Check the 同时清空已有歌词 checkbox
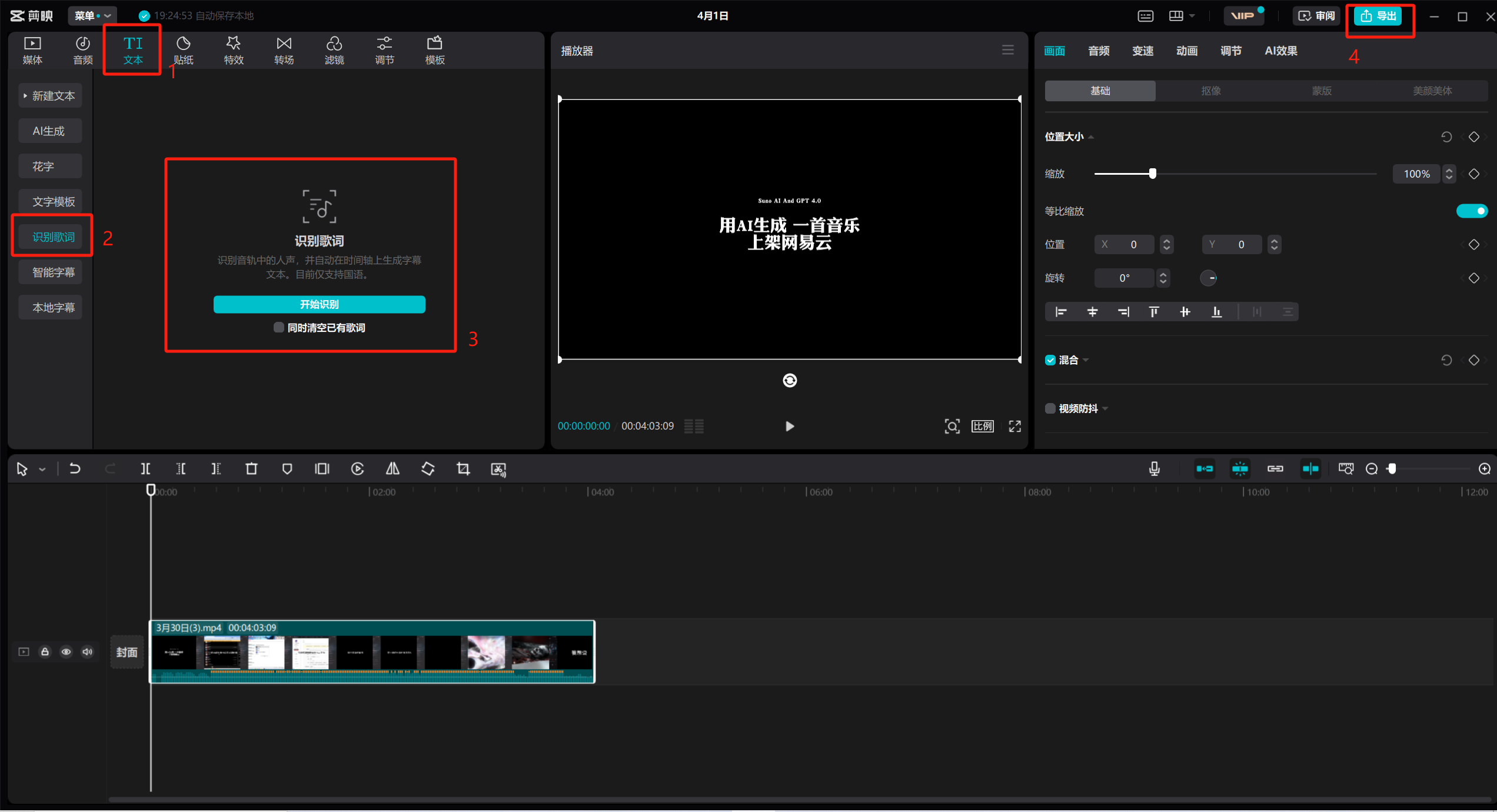1497x812 pixels. tap(279, 328)
